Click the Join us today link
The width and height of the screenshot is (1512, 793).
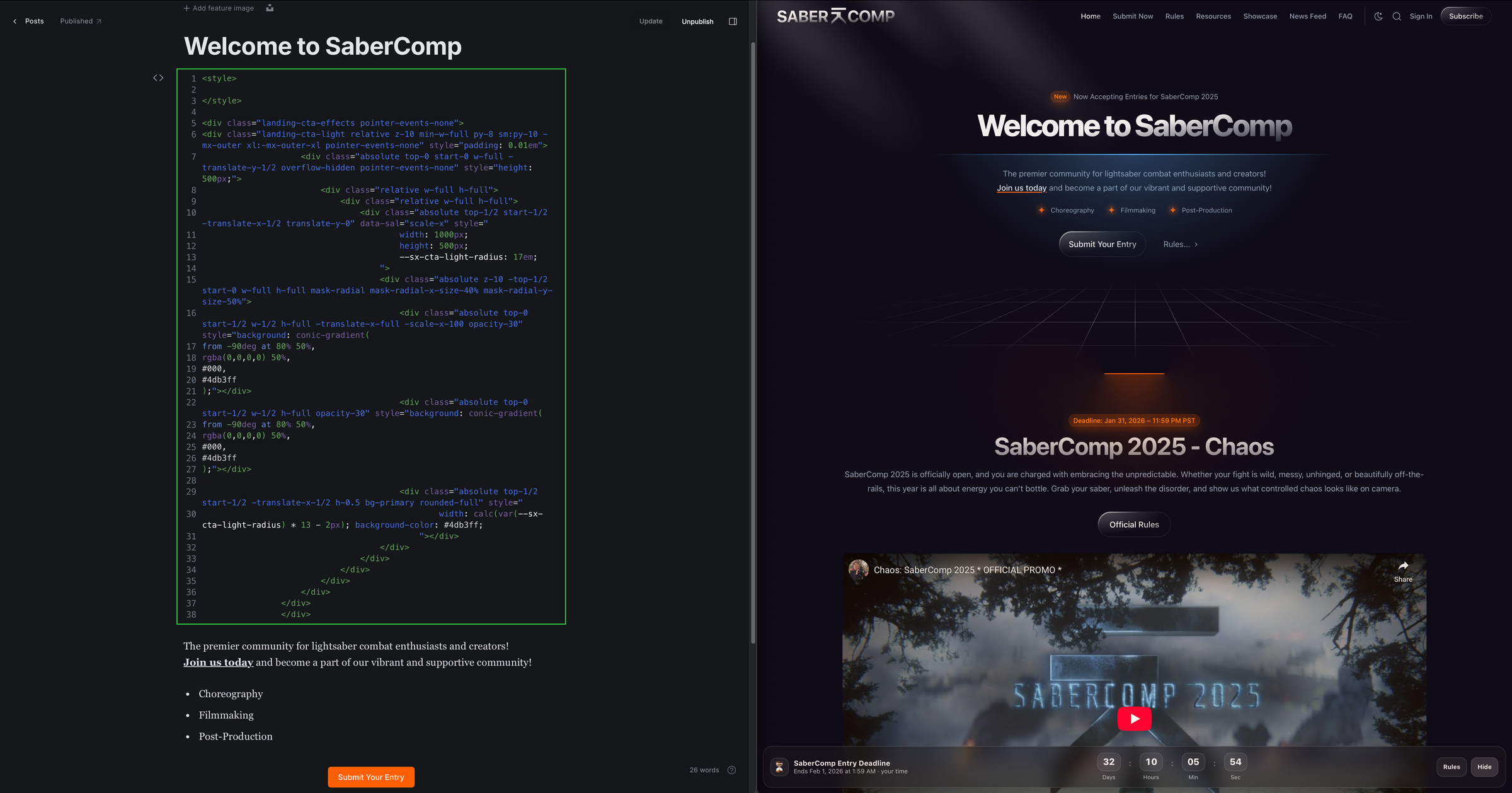(1021, 187)
